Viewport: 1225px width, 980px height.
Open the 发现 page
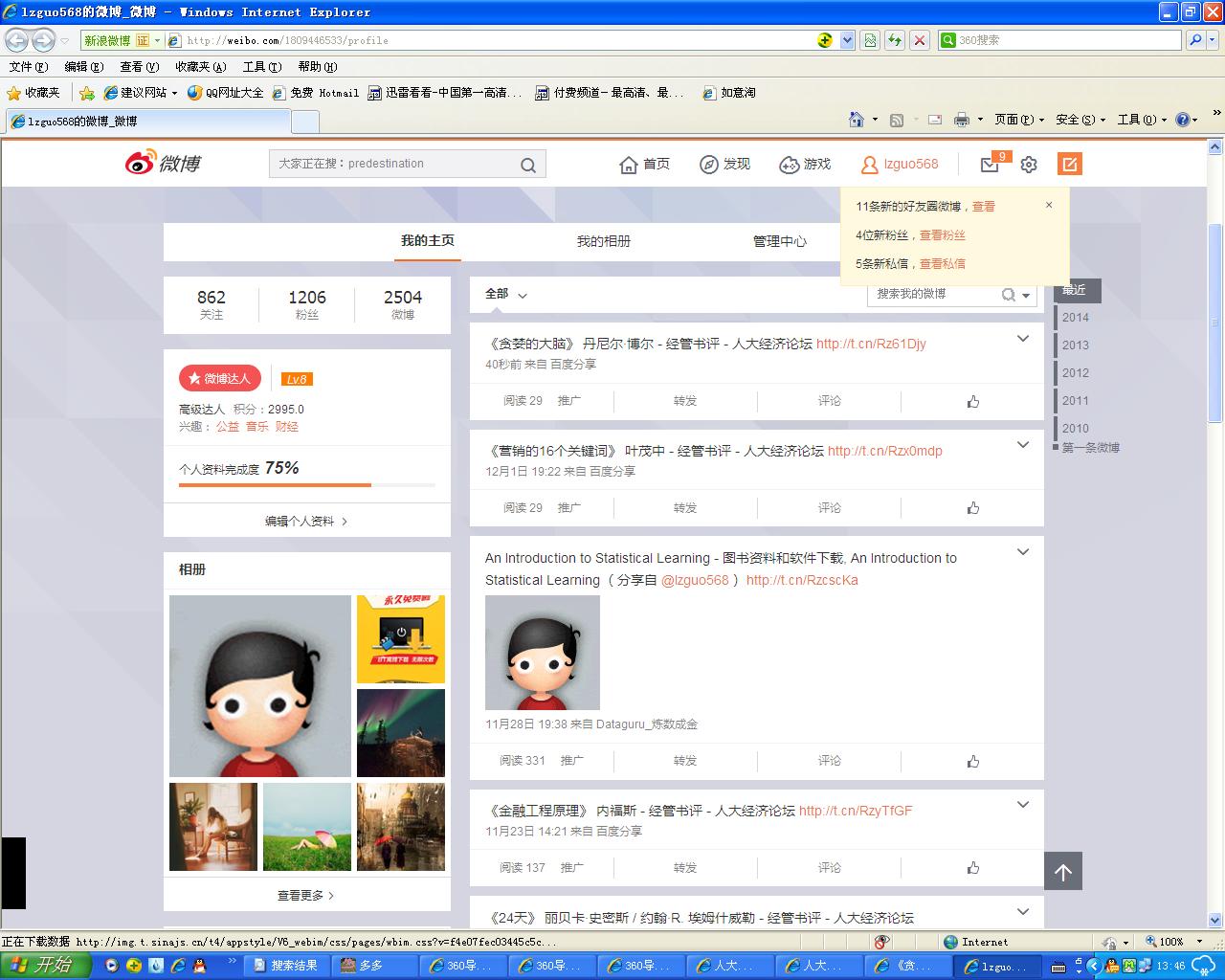coord(724,165)
